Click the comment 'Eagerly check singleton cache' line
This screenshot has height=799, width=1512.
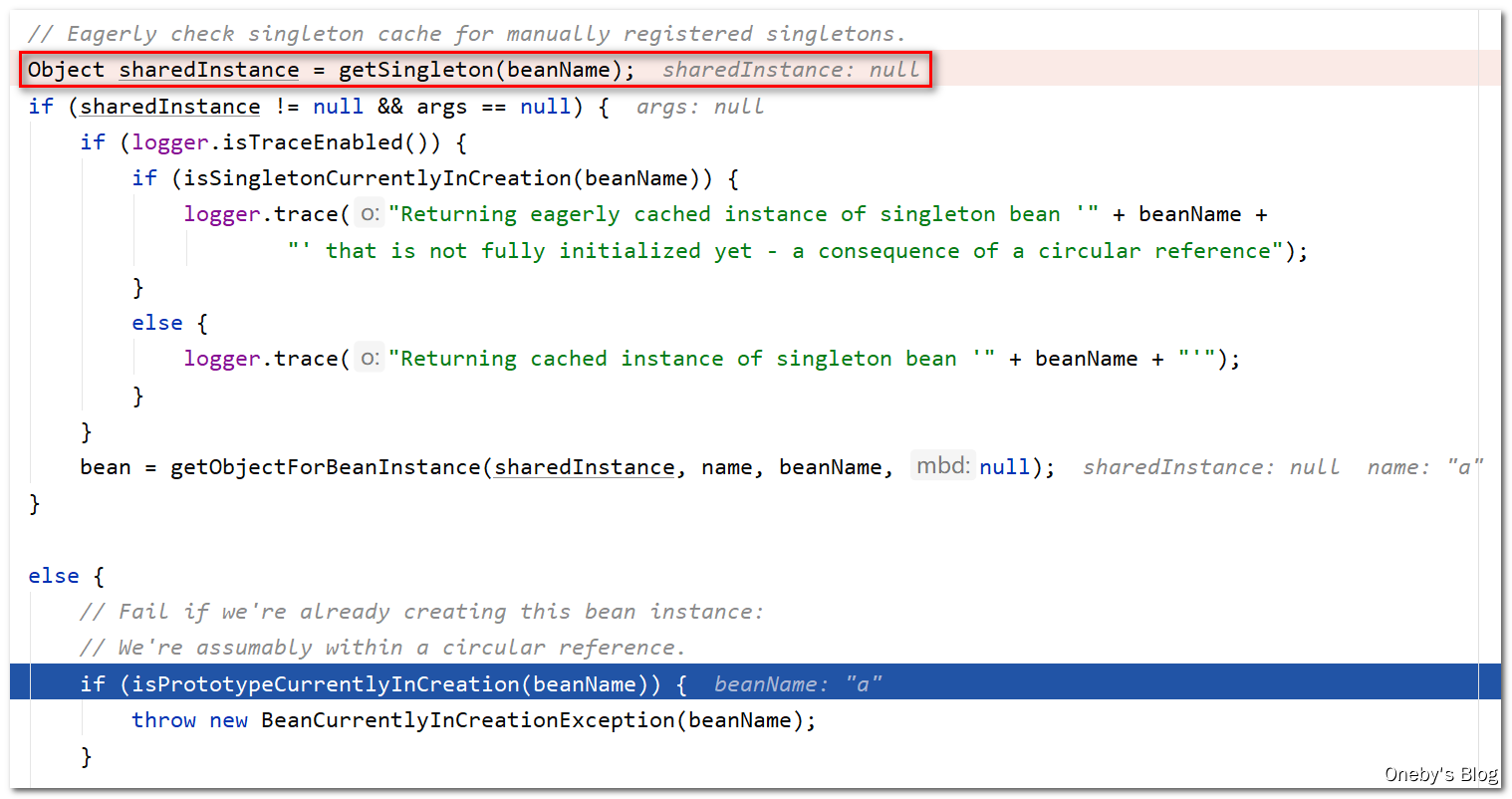467,34
